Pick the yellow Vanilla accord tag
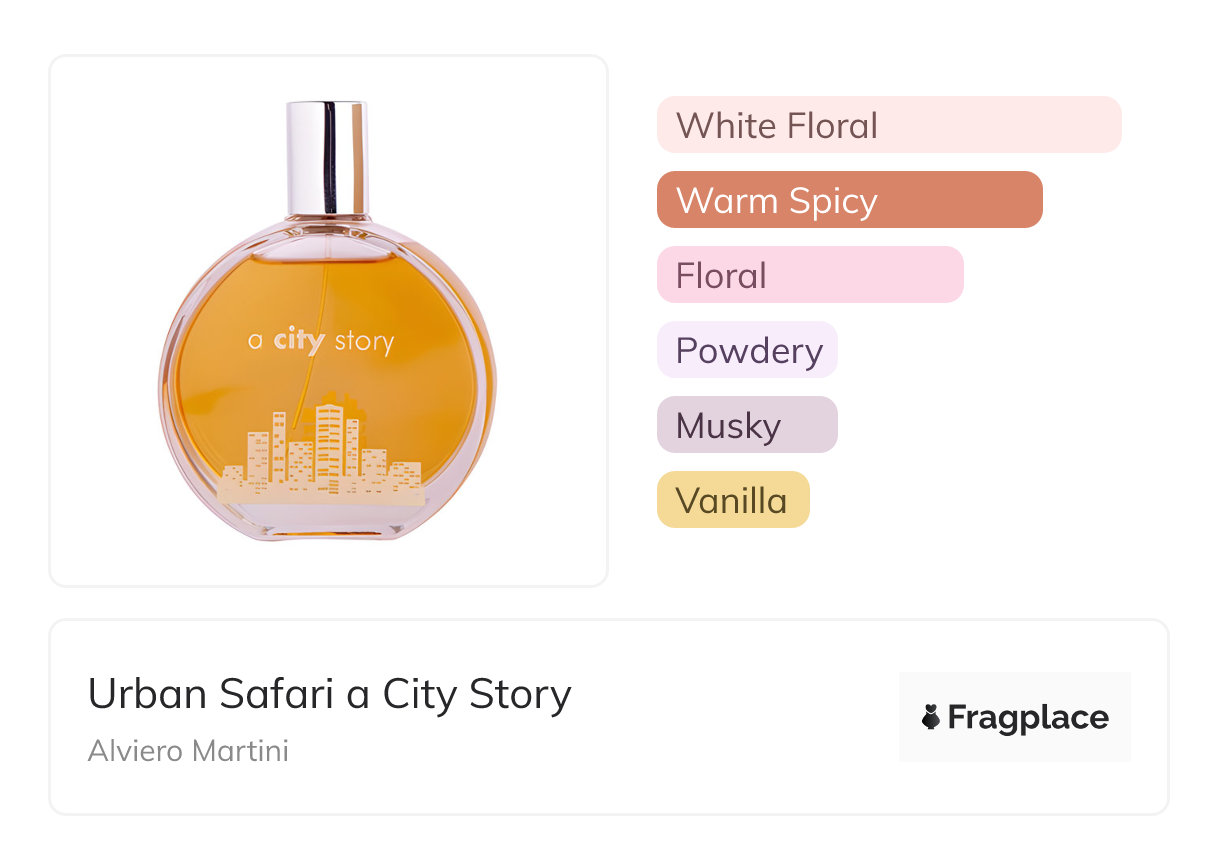This screenshot has height=864, width=1218. click(732, 500)
